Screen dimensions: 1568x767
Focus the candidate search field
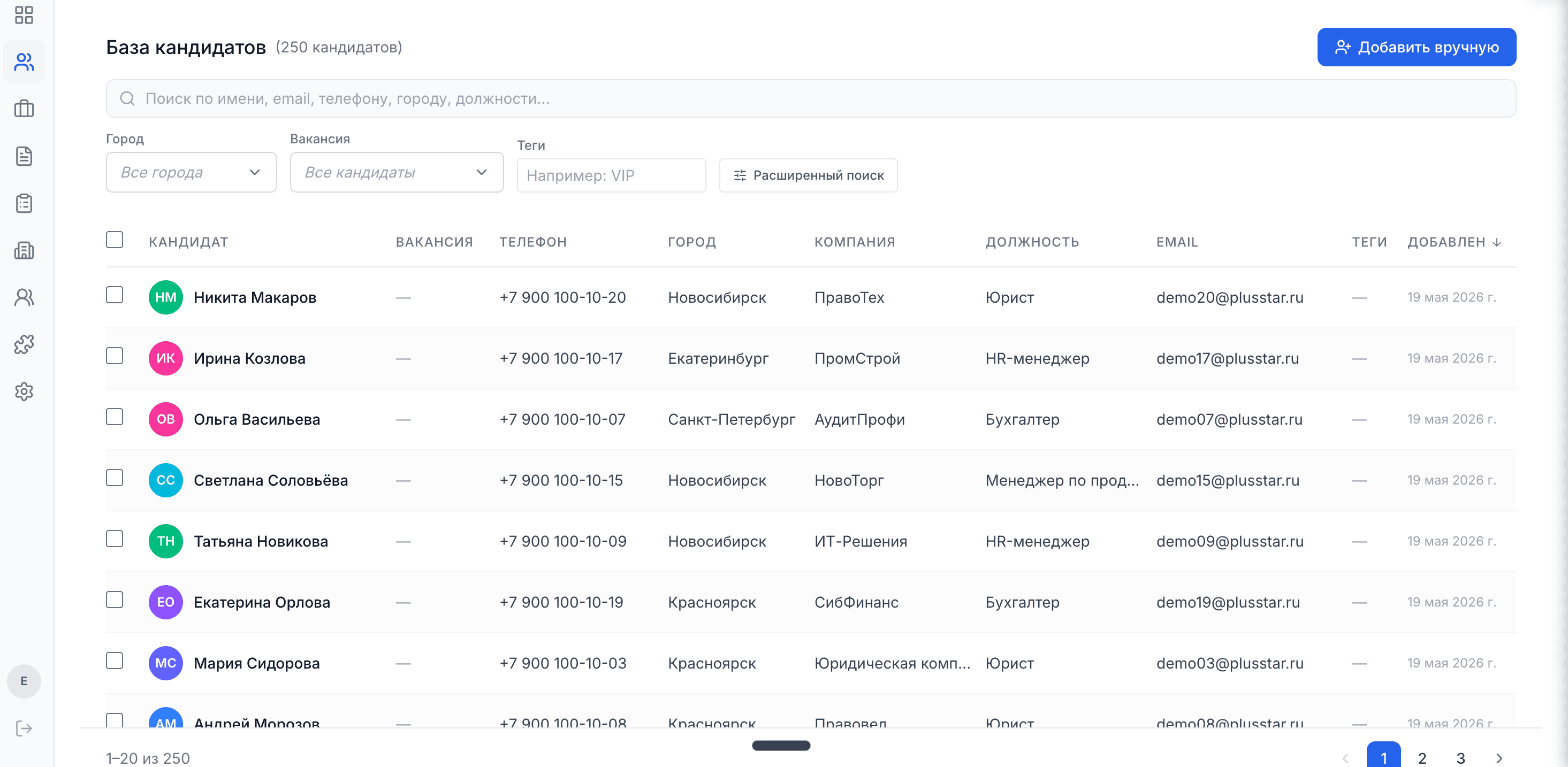click(811, 98)
